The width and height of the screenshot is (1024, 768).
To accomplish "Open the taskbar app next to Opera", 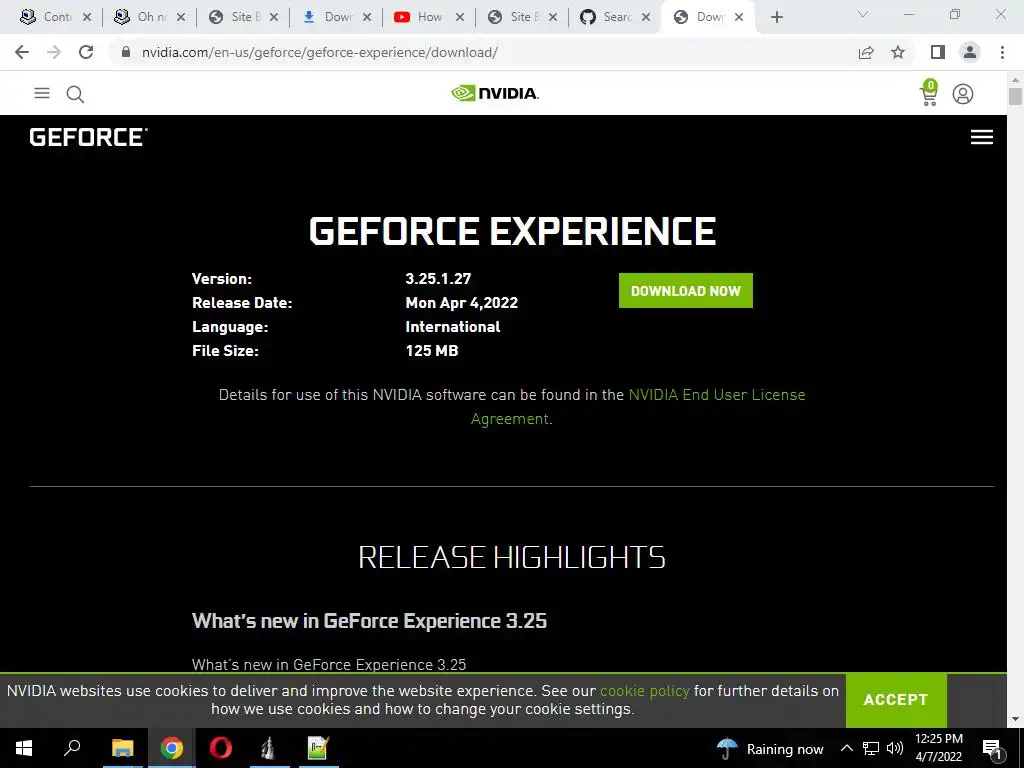I will point(269,748).
